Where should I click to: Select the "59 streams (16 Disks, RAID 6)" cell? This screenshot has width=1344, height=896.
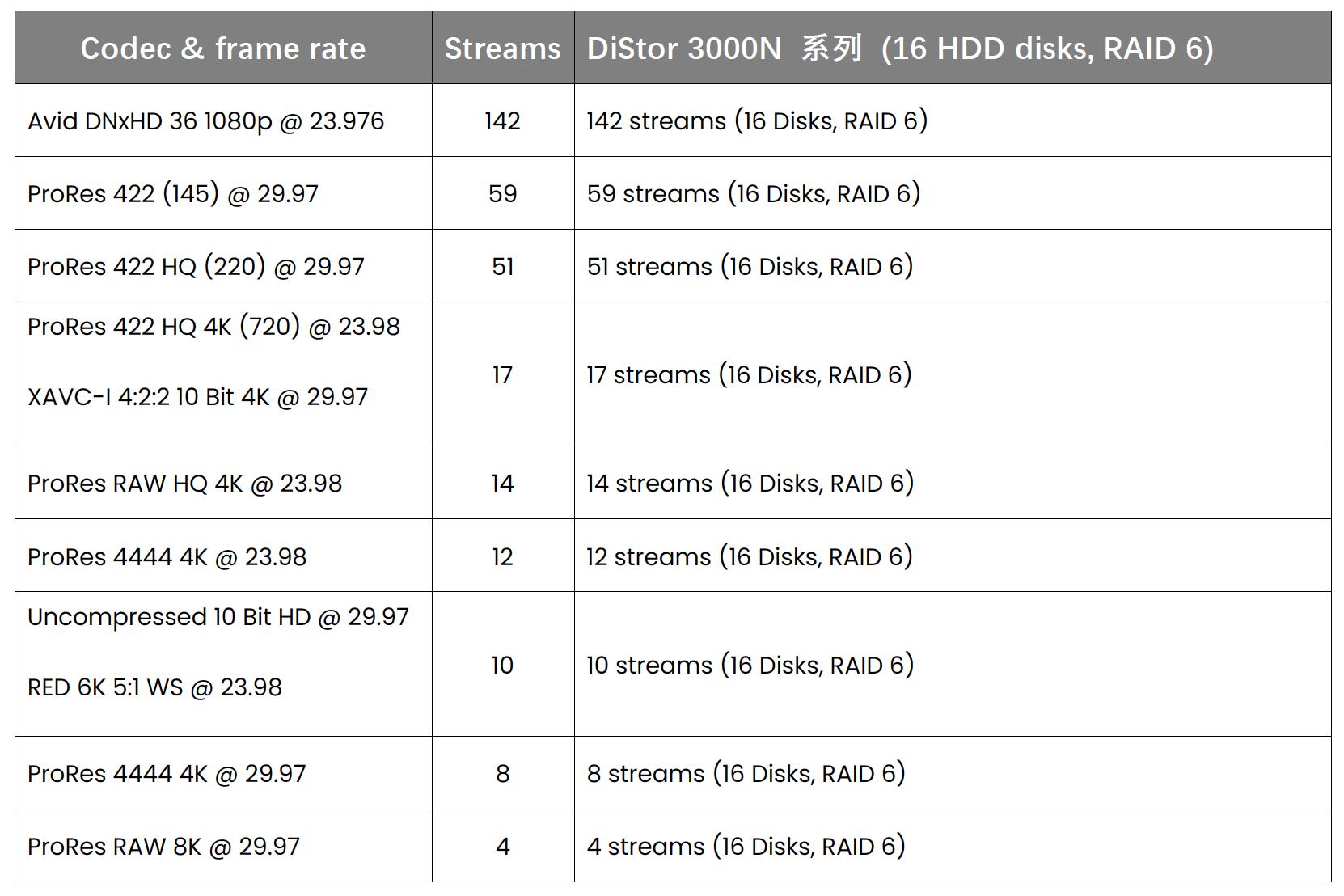(754, 194)
